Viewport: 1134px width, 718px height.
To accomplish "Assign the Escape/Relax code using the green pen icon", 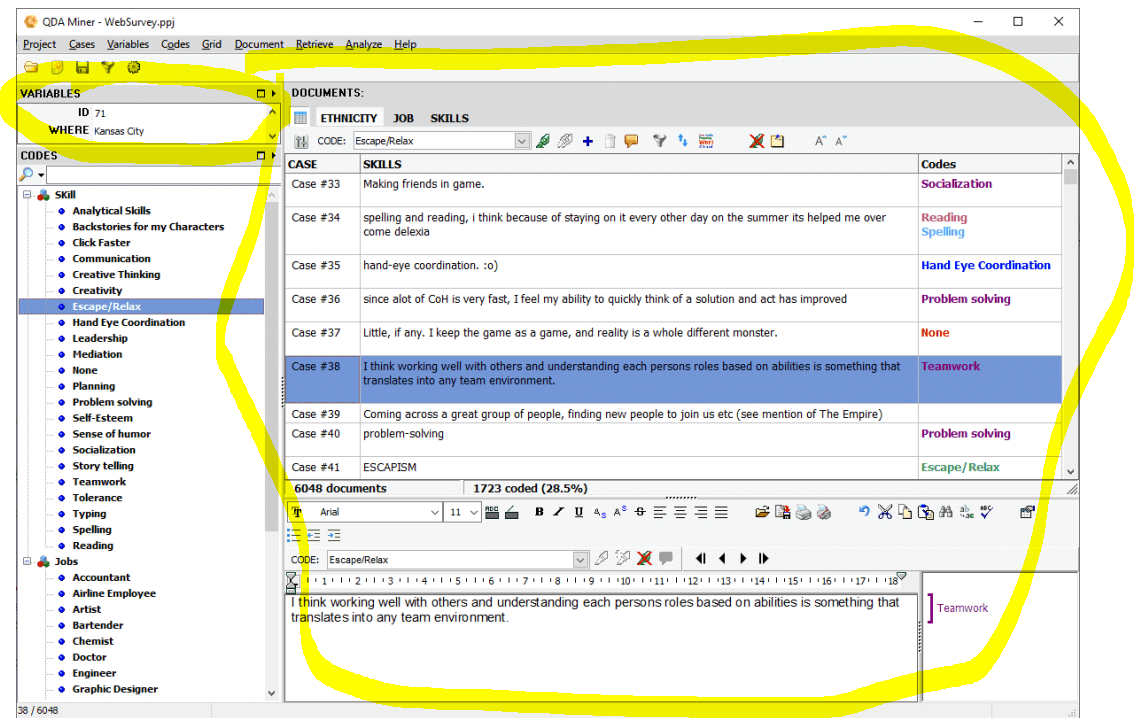I will 542,141.
